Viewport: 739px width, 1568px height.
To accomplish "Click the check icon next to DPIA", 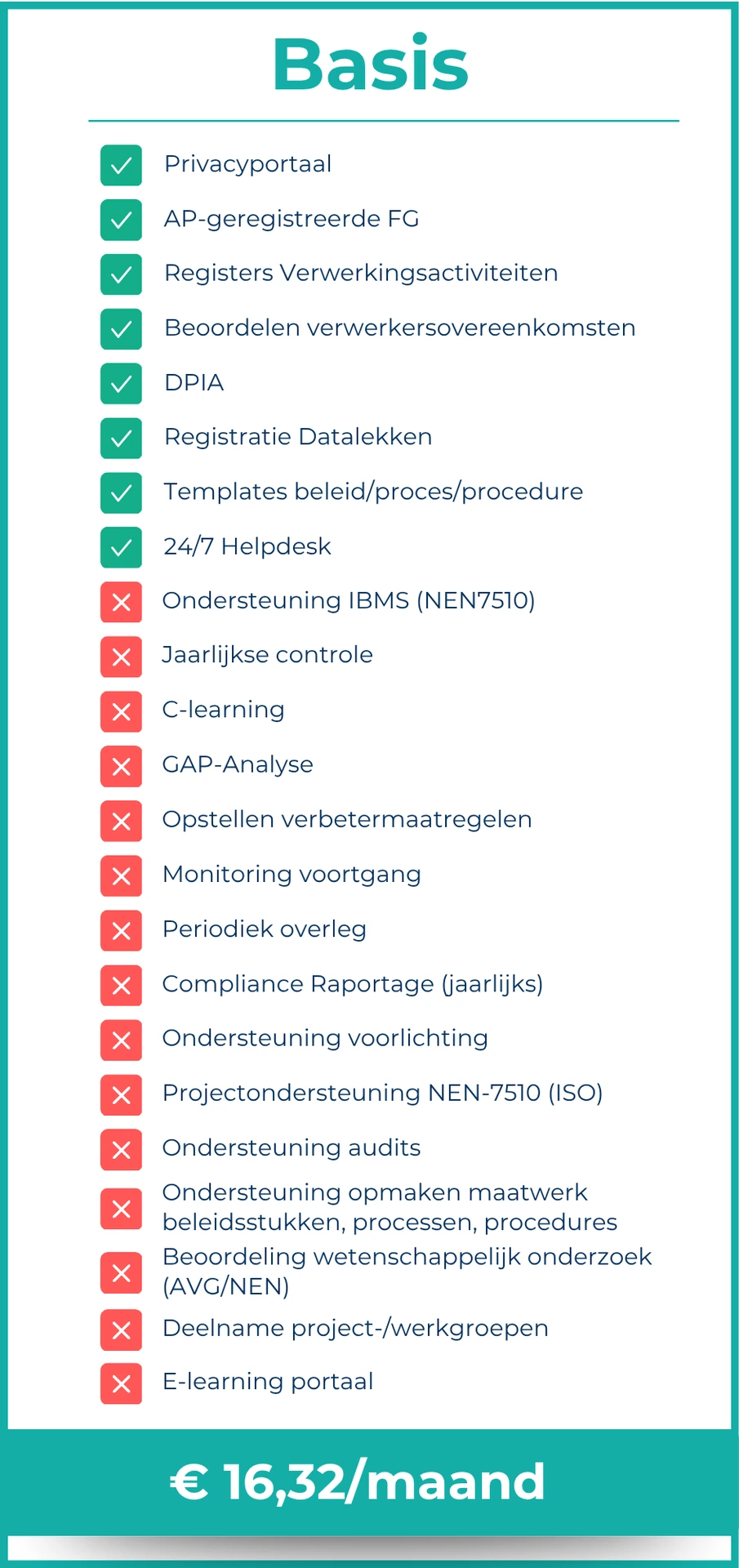I will 121,383.
